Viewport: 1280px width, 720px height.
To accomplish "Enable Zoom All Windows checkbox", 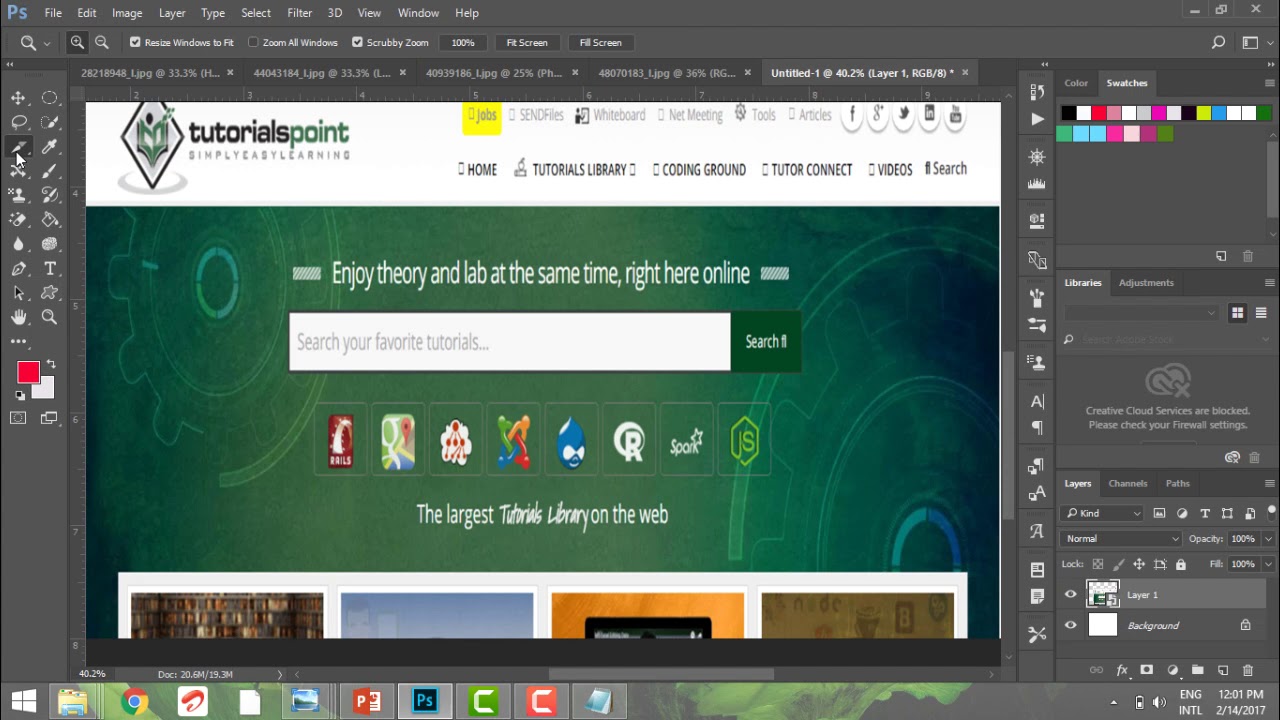I will click(x=253, y=42).
